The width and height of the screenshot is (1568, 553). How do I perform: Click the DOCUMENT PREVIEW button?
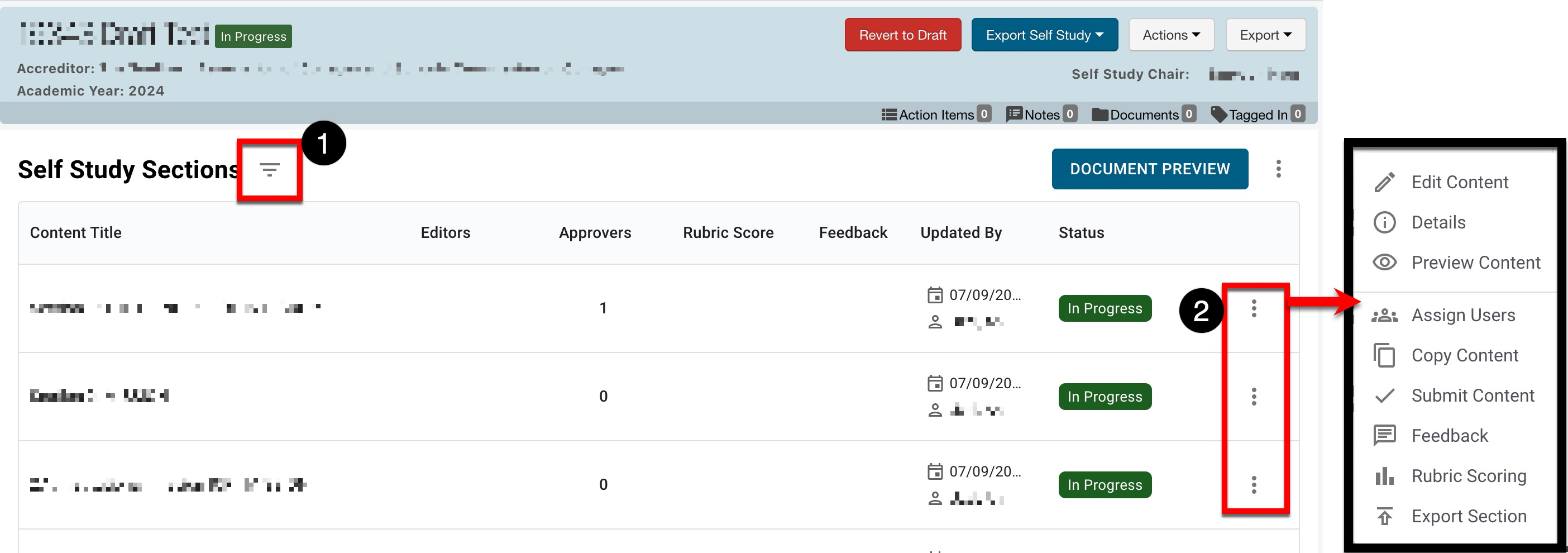pos(1149,169)
